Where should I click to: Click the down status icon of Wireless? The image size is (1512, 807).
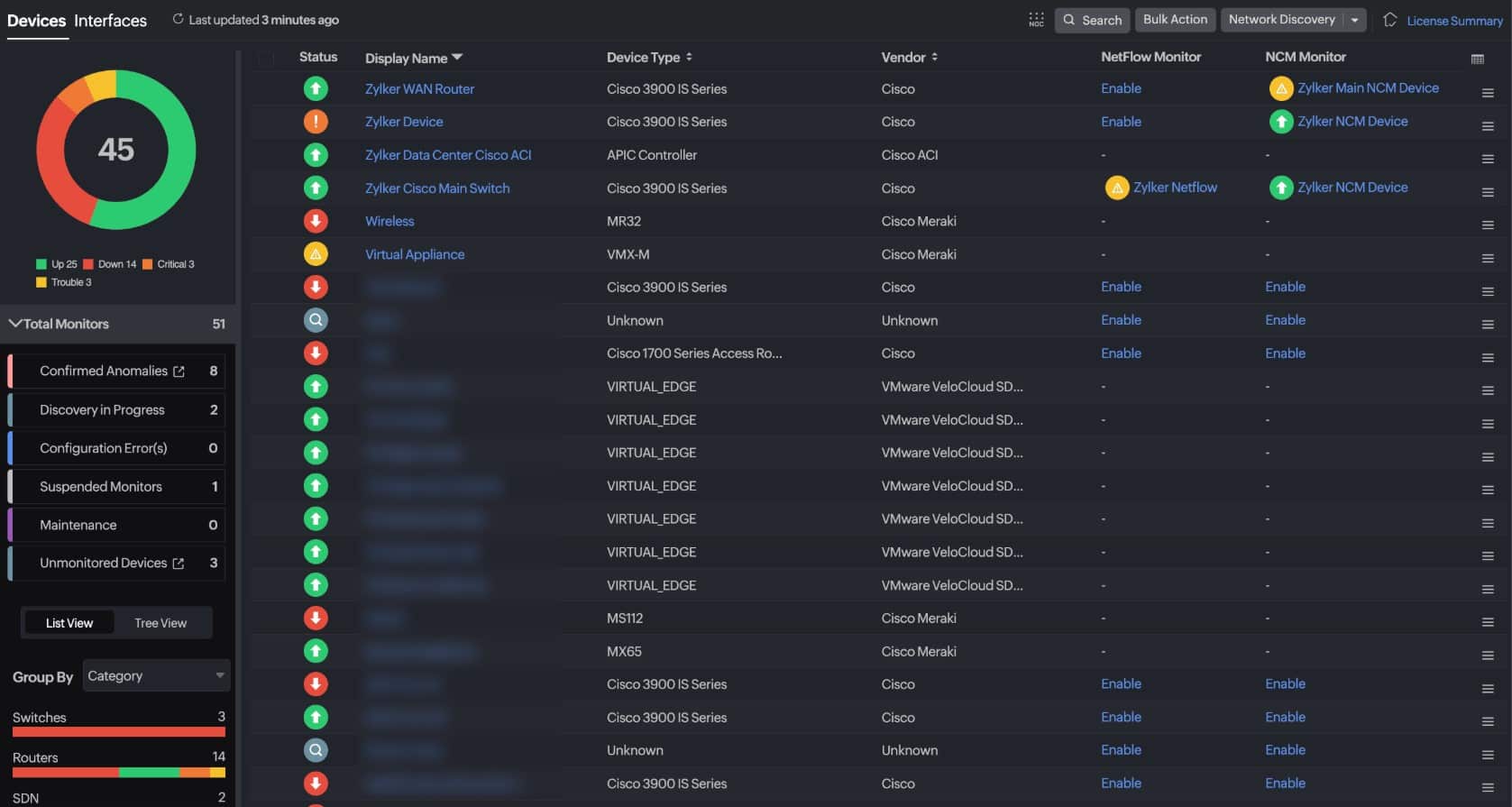316,221
